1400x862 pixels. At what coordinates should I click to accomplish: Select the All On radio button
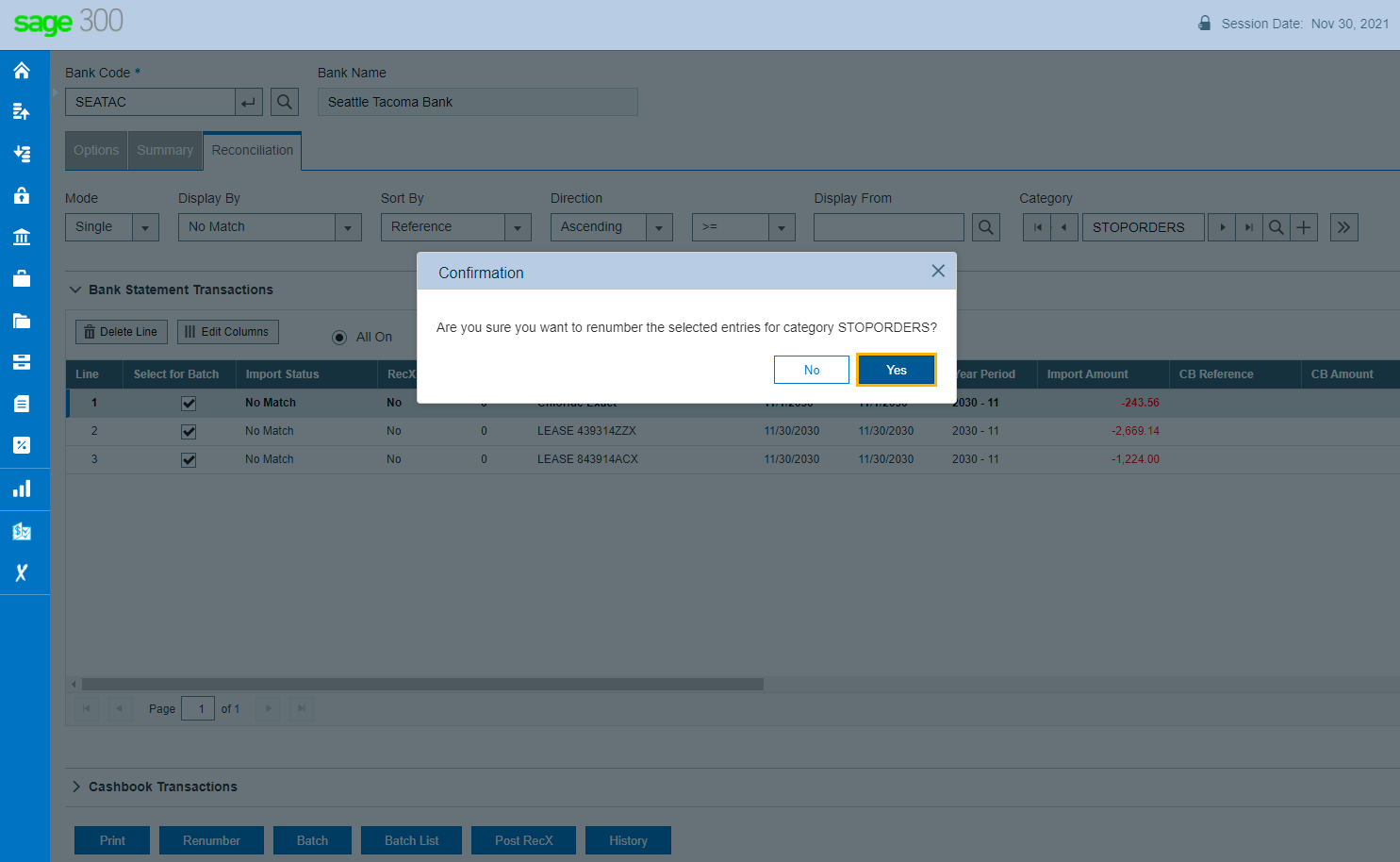[339, 337]
